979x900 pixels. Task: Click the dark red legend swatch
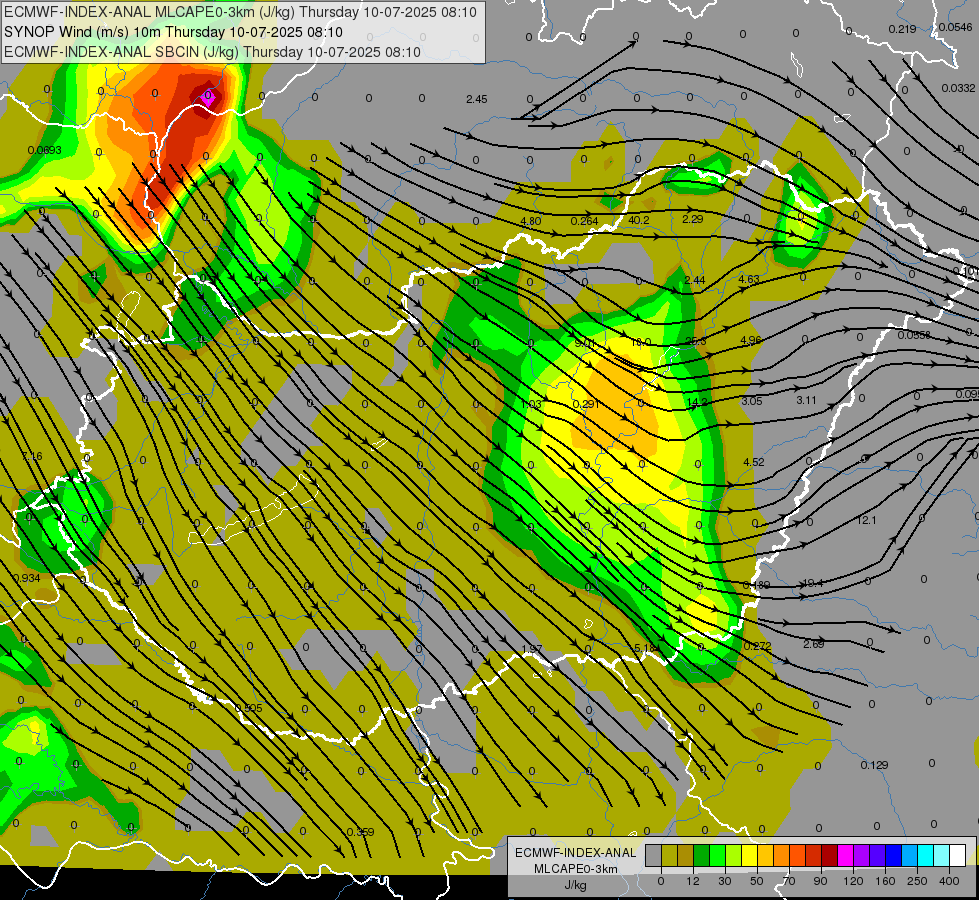829,856
